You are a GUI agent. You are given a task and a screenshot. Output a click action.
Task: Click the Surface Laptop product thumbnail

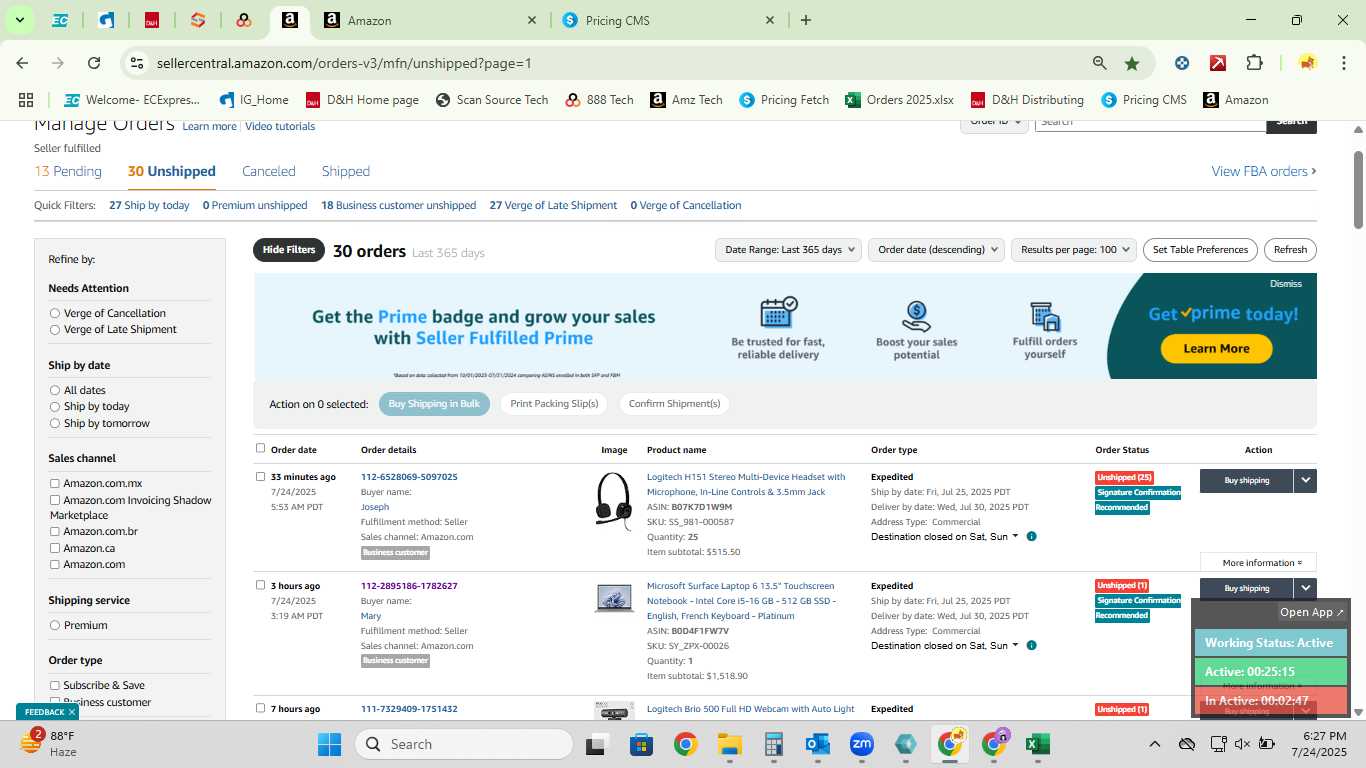[614, 598]
